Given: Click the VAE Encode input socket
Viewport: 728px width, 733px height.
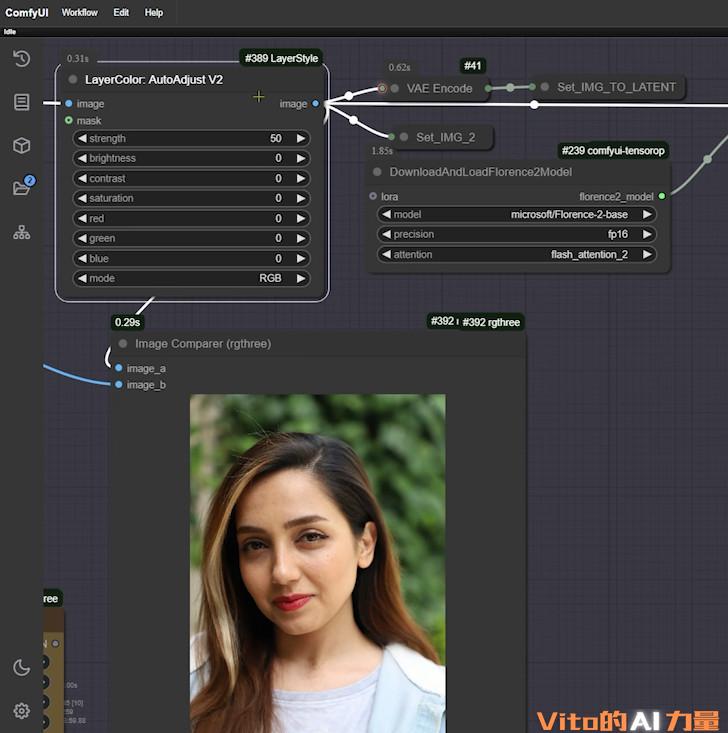Looking at the screenshot, I should (382, 88).
